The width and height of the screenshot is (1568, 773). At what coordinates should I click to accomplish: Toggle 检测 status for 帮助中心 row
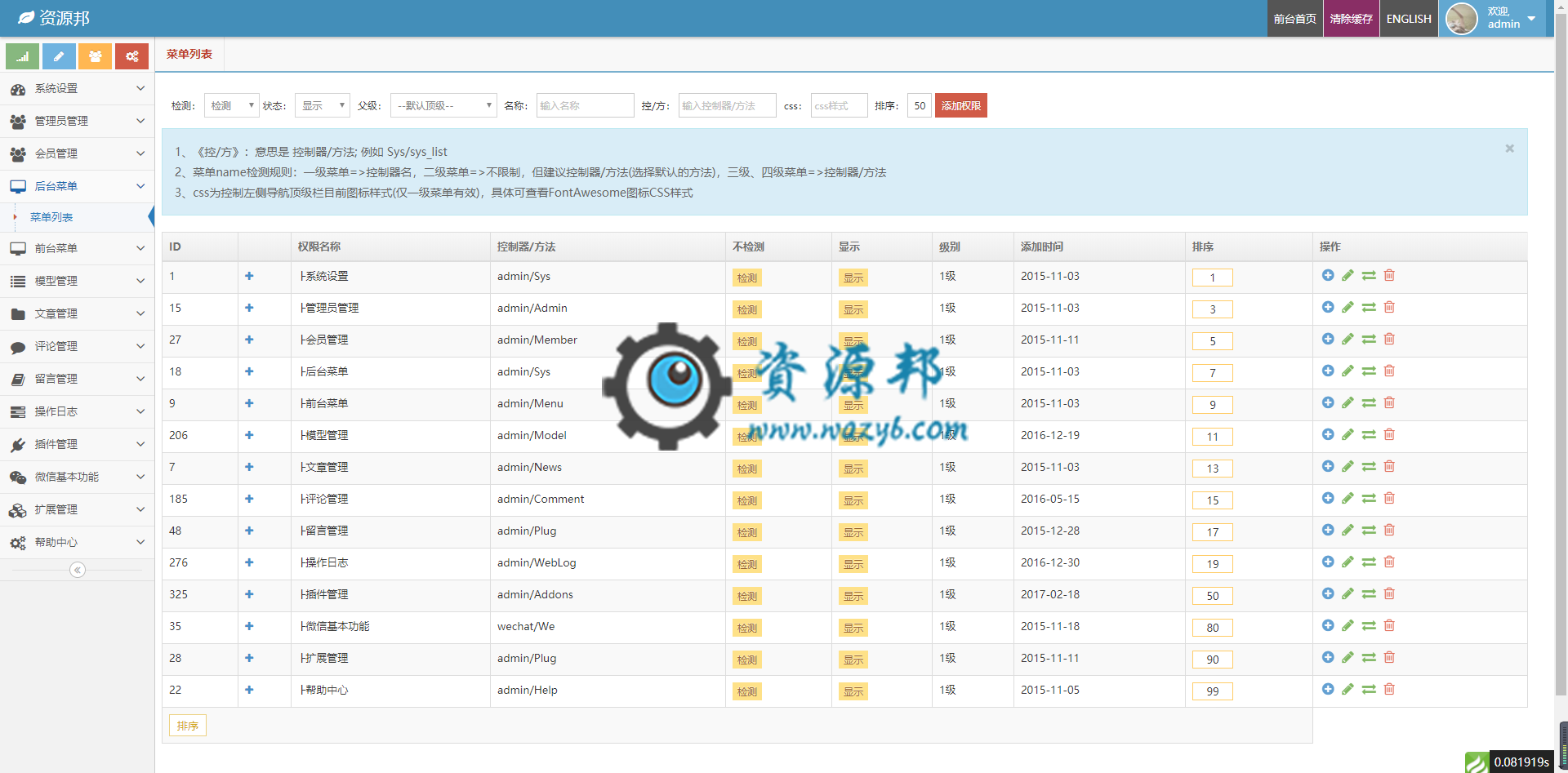pyautogui.click(x=747, y=691)
